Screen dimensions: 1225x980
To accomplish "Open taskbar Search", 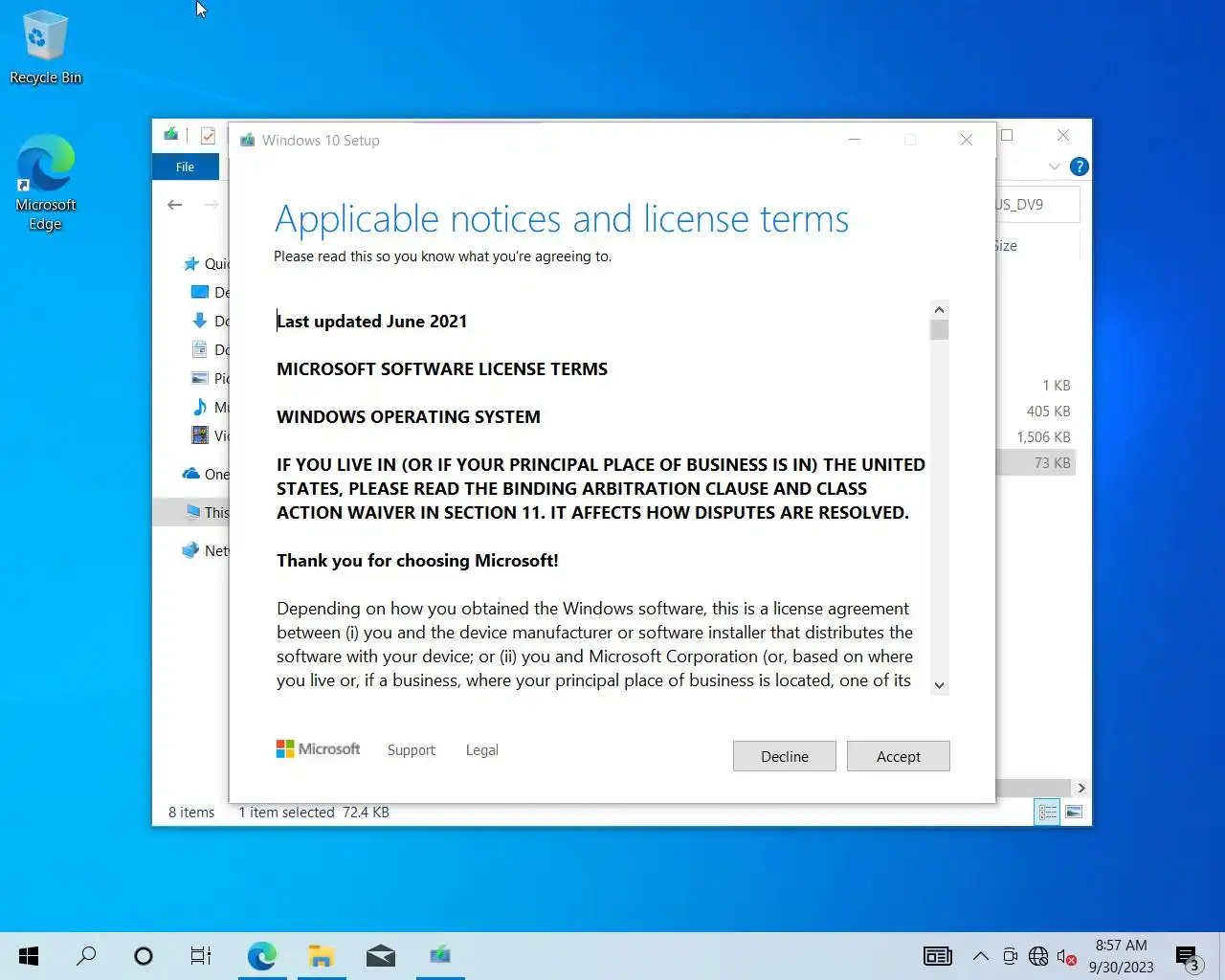I will [86, 955].
